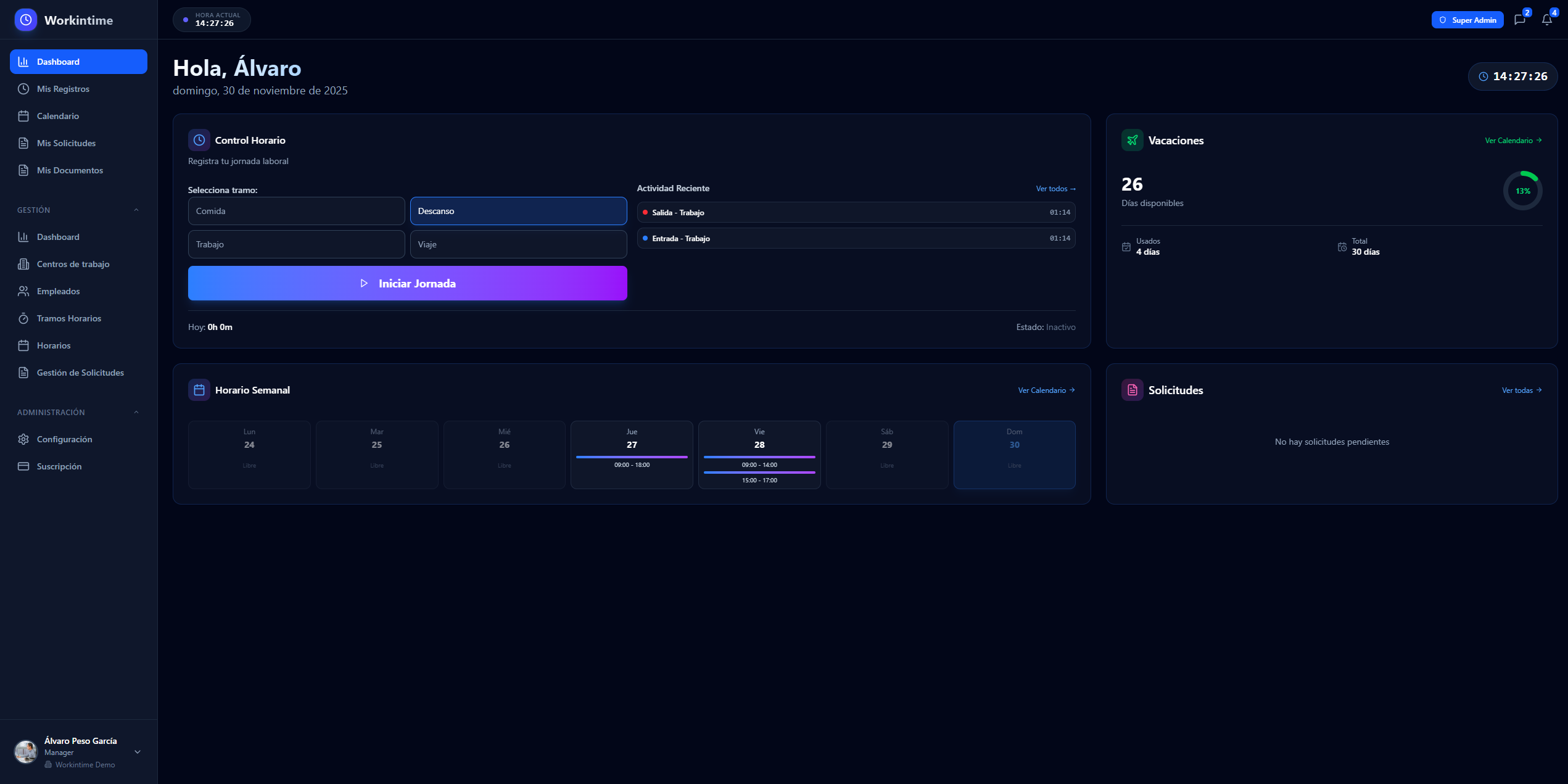Image resolution: width=1568 pixels, height=784 pixels.
Task: Select the Descanso time segment
Action: pyautogui.click(x=518, y=210)
